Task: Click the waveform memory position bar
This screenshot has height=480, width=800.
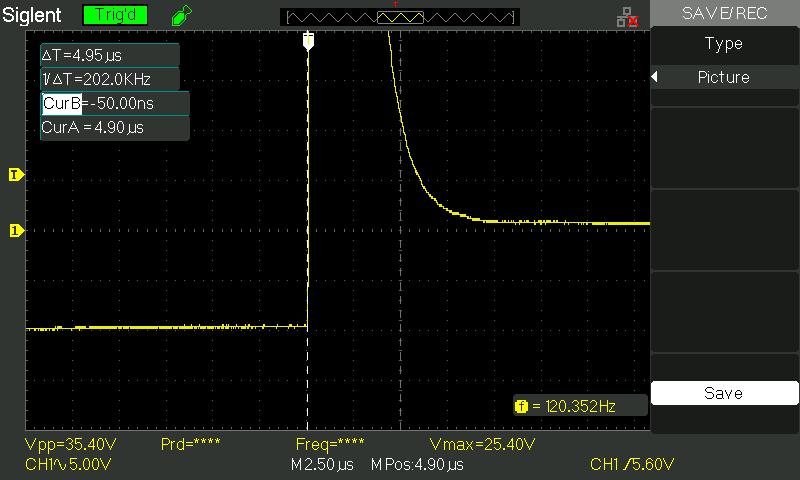Action: [x=400, y=17]
